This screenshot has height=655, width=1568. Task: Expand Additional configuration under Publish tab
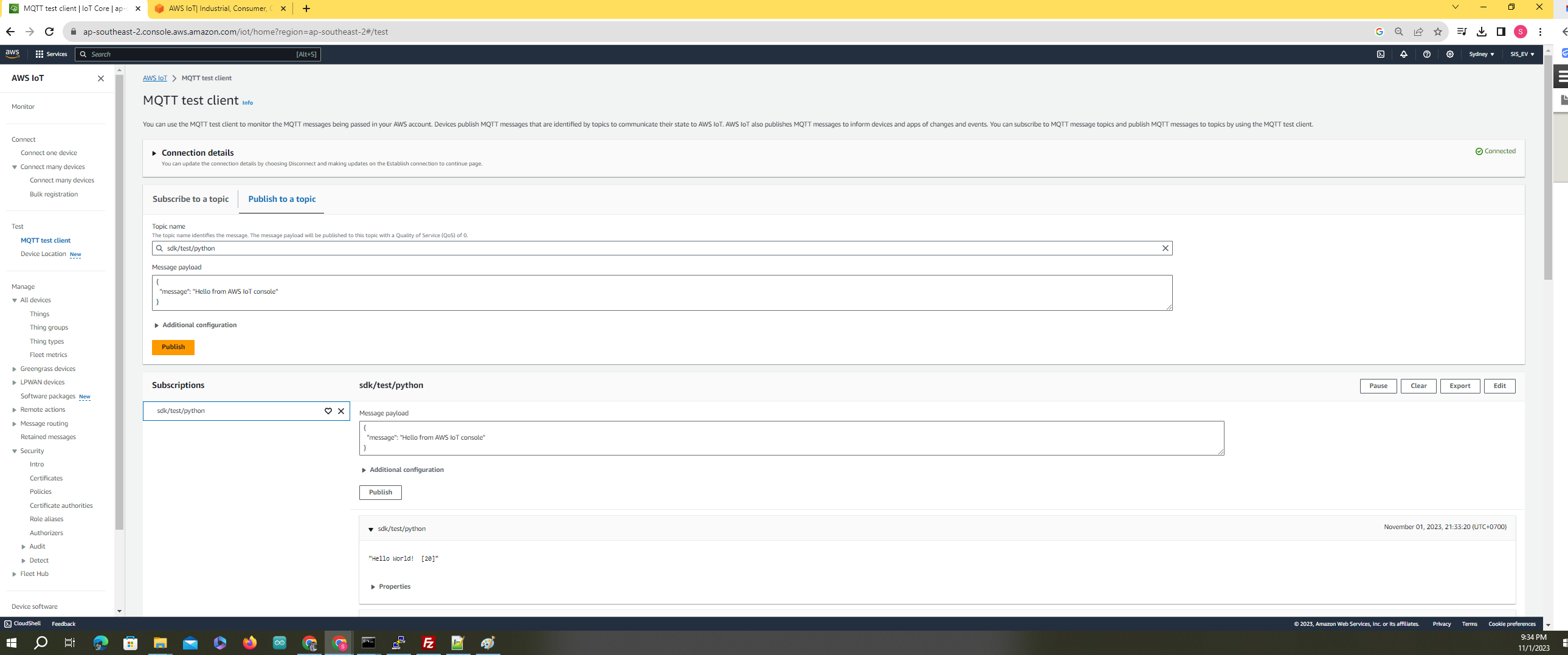pyautogui.click(x=196, y=325)
